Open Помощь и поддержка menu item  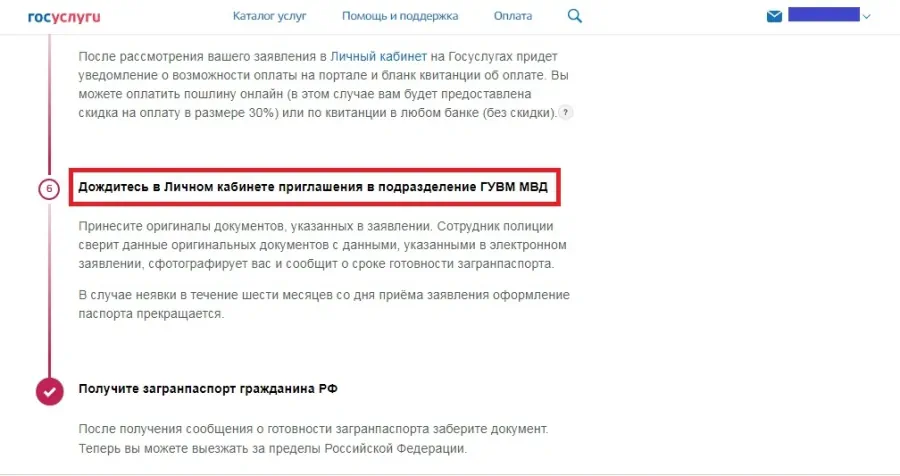400,16
